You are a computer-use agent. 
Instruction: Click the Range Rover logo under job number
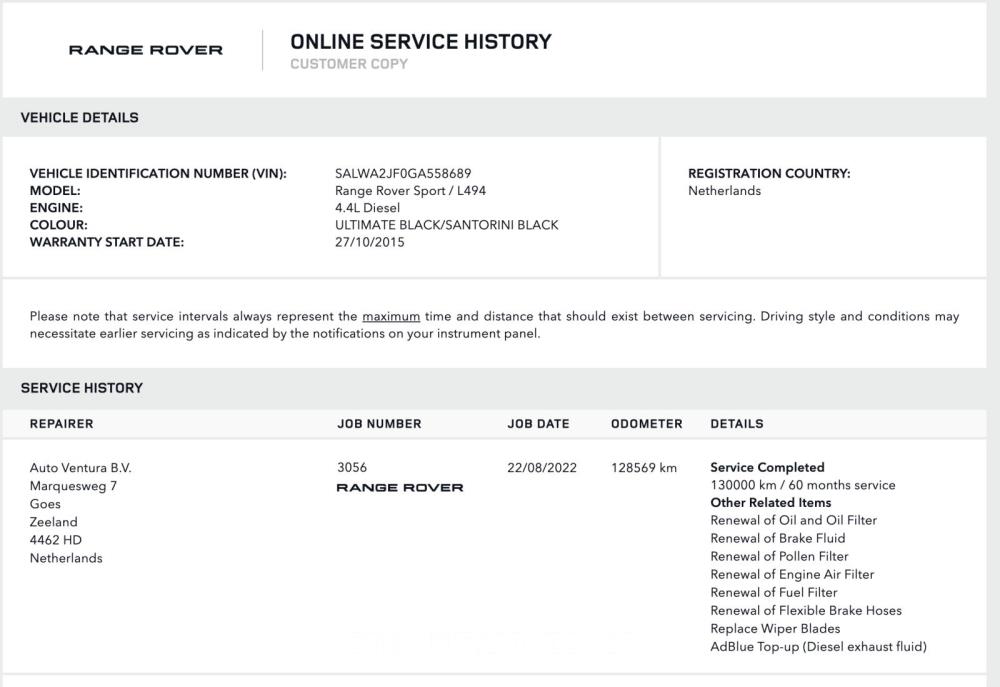click(399, 488)
